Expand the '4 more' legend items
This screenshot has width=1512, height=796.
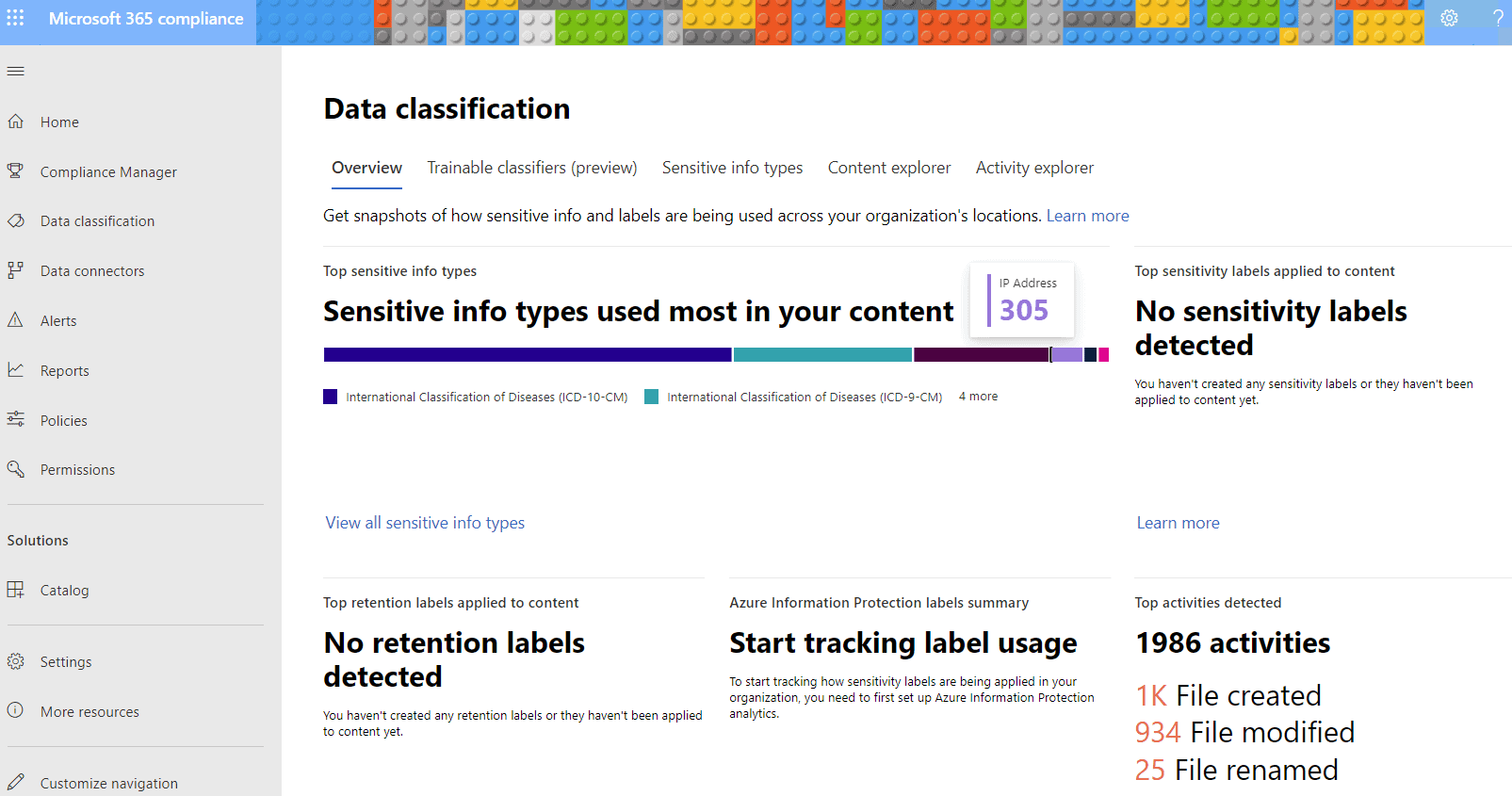(978, 397)
